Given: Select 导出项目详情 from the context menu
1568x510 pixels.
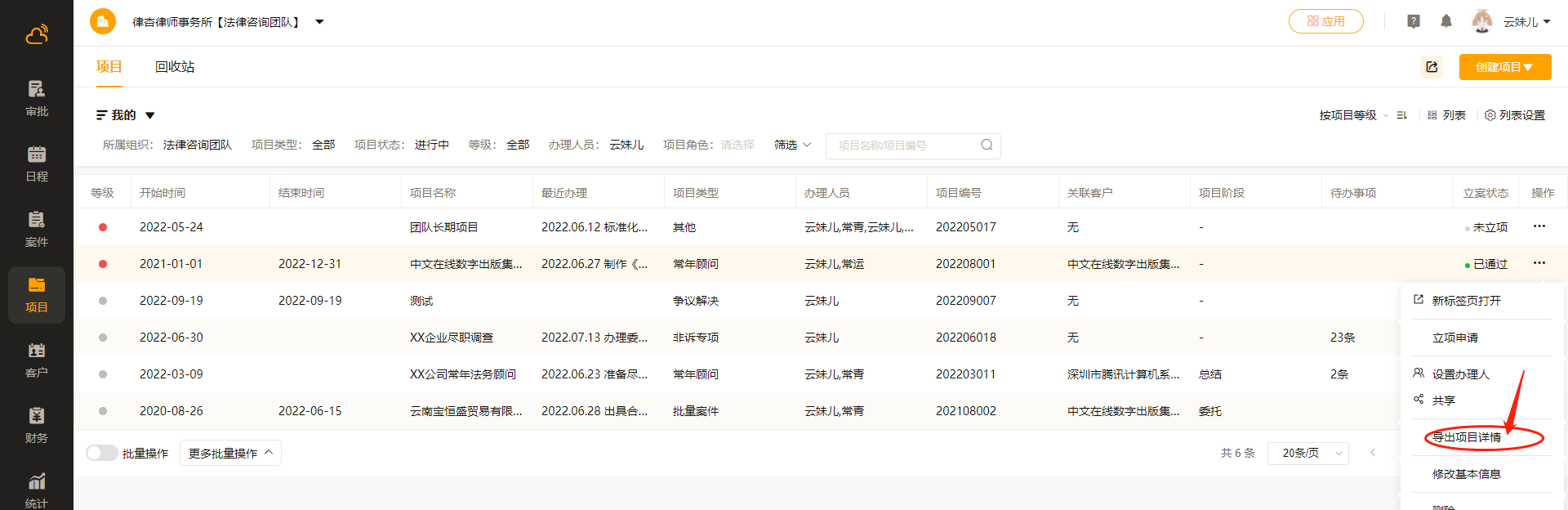Looking at the screenshot, I should pyautogui.click(x=1467, y=437).
